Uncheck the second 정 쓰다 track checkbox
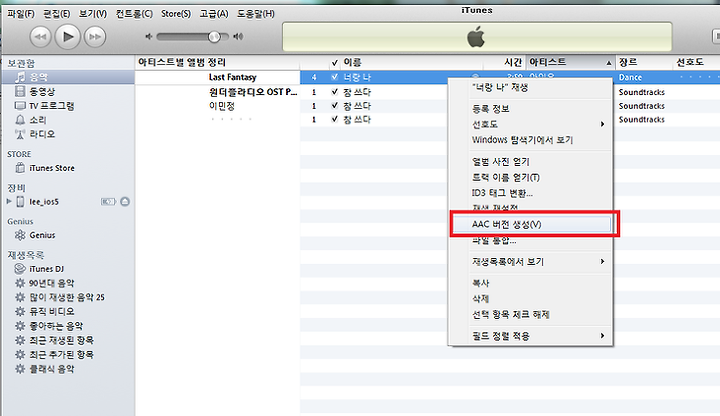Image resolution: width=720 pixels, height=416 pixels. pyautogui.click(x=335, y=106)
